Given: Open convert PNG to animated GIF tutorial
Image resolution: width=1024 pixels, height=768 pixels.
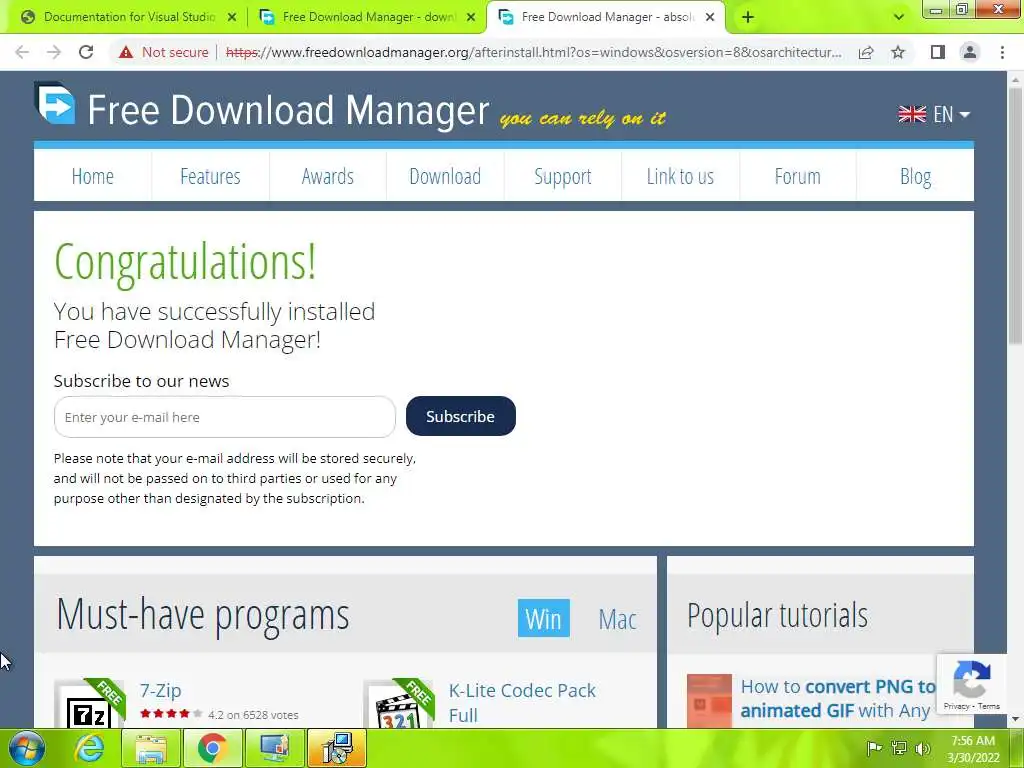Looking at the screenshot, I should pos(839,698).
